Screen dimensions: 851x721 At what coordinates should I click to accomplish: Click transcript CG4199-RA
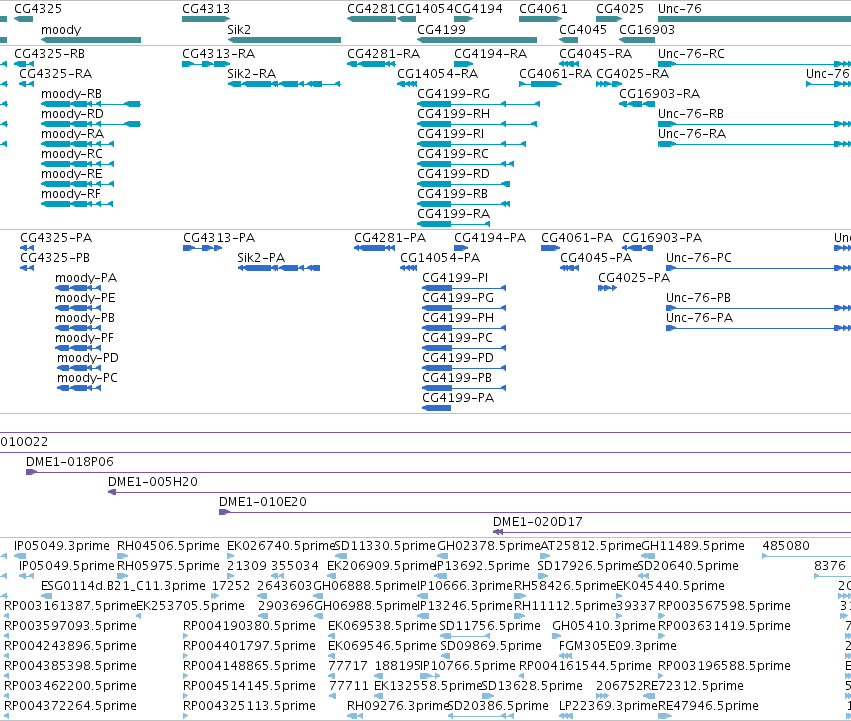[454, 224]
